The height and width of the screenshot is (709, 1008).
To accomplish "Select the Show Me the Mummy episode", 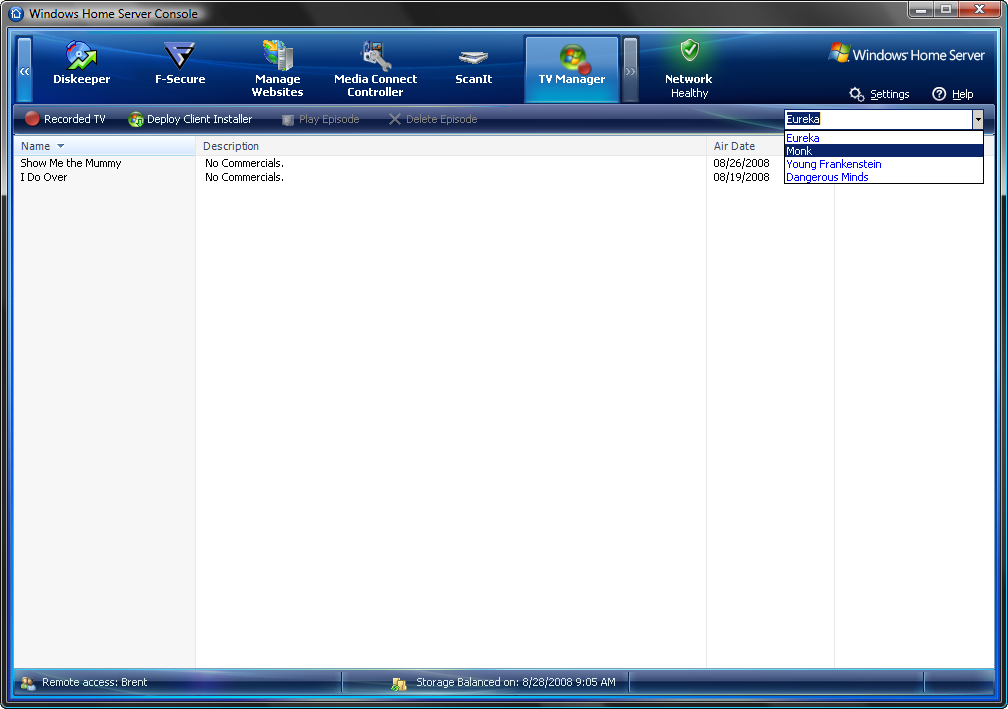I will [x=71, y=163].
